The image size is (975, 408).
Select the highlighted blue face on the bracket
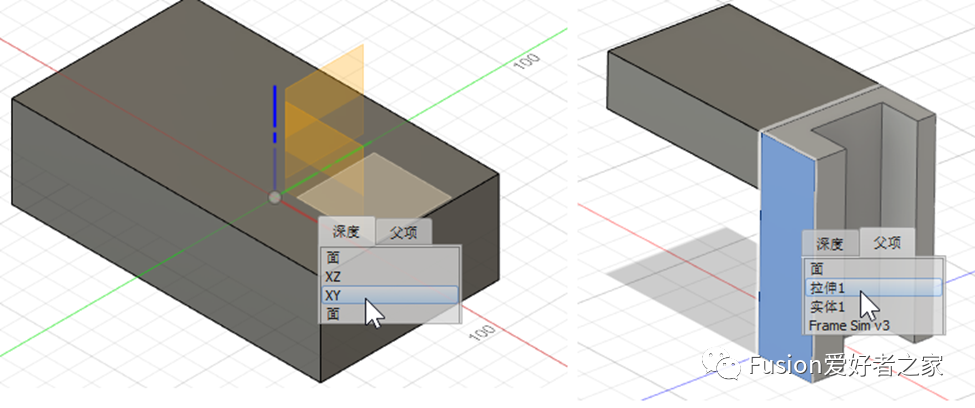(x=788, y=255)
